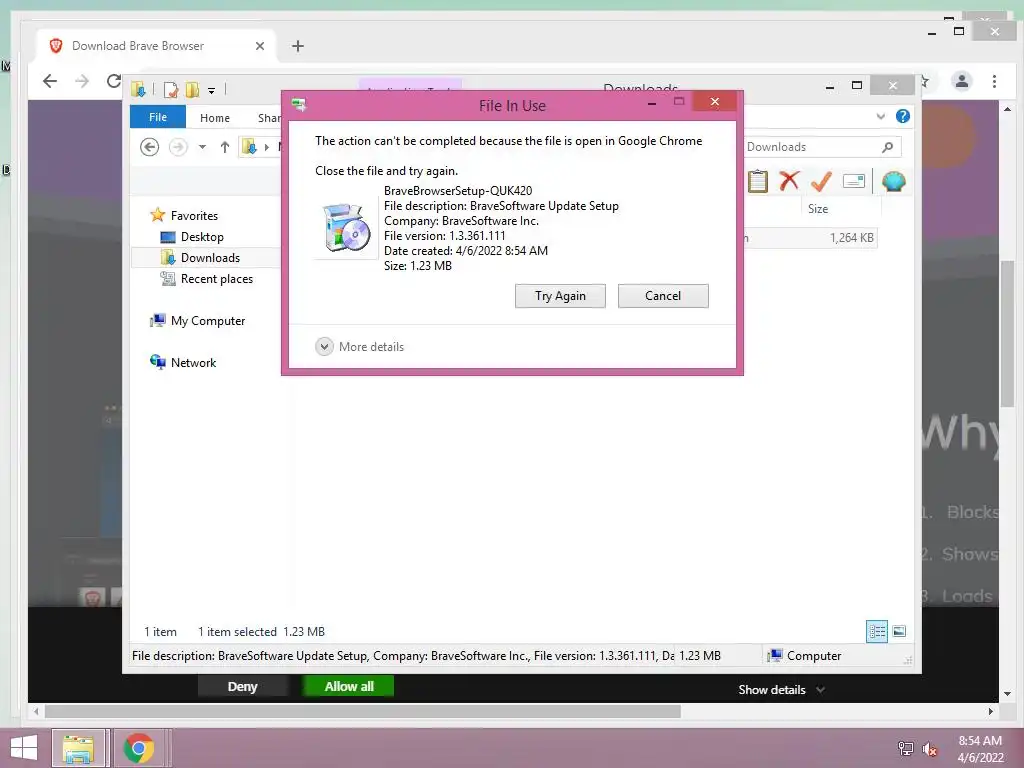This screenshot has width=1024, height=768.
Task: Click Allow all button on Brave page
Action: click(x=349, y=686)
